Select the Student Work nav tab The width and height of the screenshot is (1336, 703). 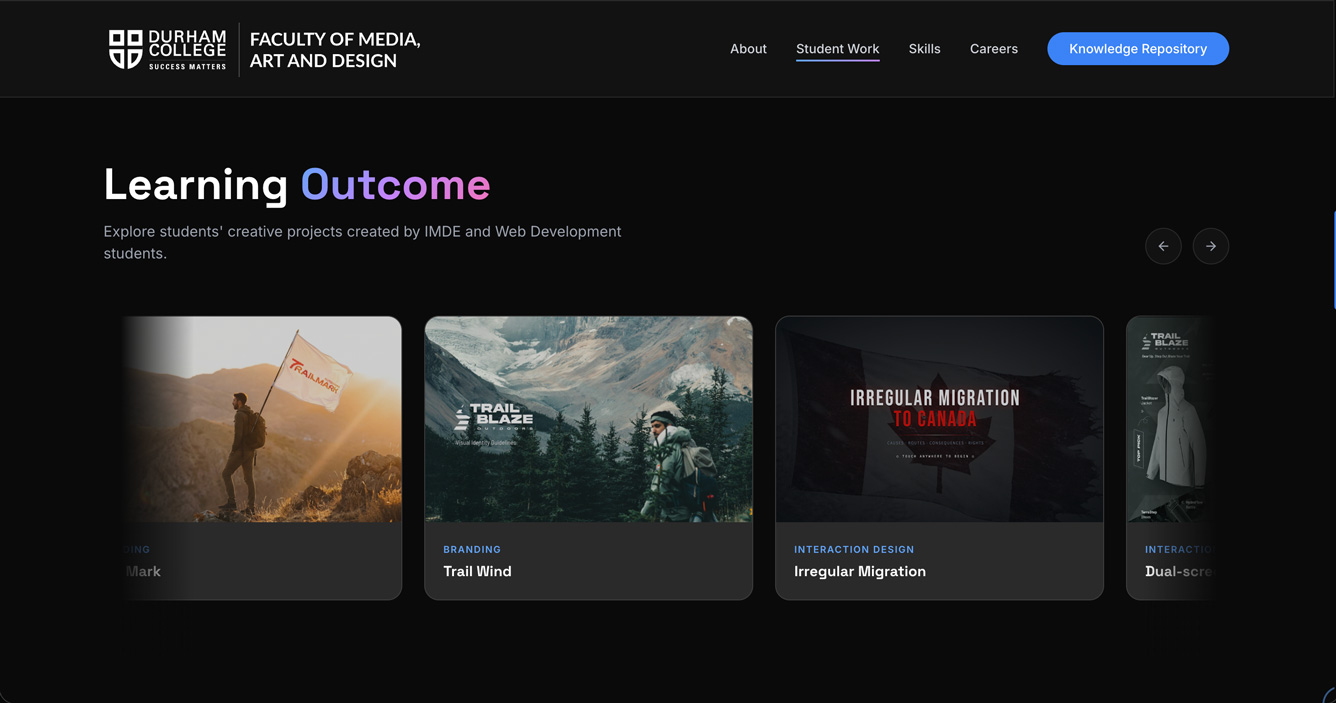click(837, 49)
